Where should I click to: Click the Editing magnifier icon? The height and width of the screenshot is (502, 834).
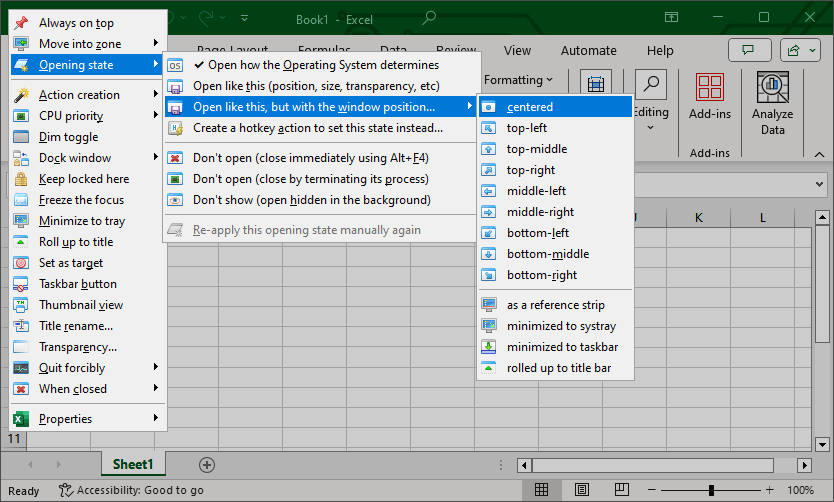point(651,85)
